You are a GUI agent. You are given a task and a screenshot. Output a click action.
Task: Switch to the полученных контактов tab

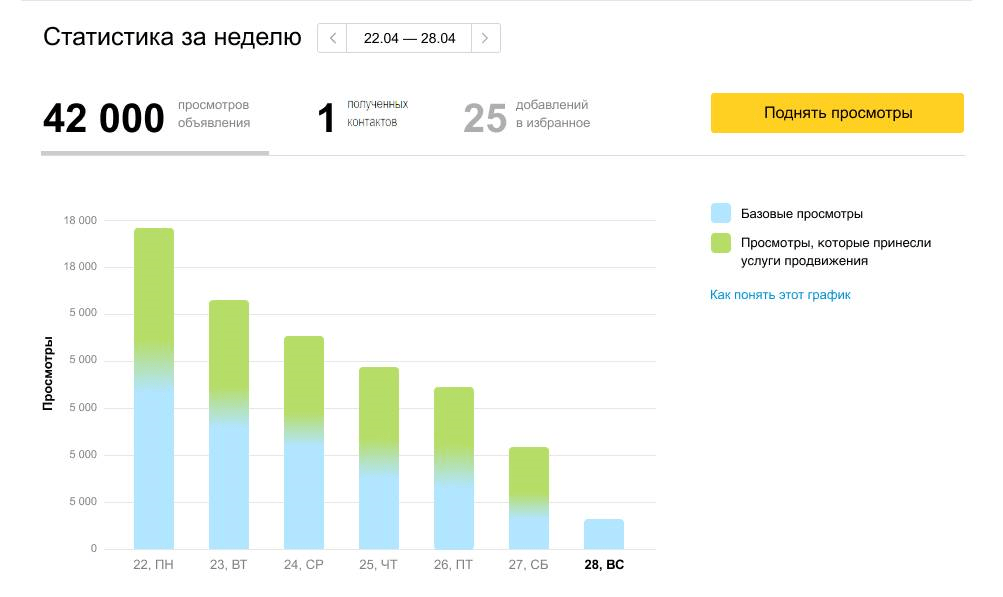(x=362, y=118)
